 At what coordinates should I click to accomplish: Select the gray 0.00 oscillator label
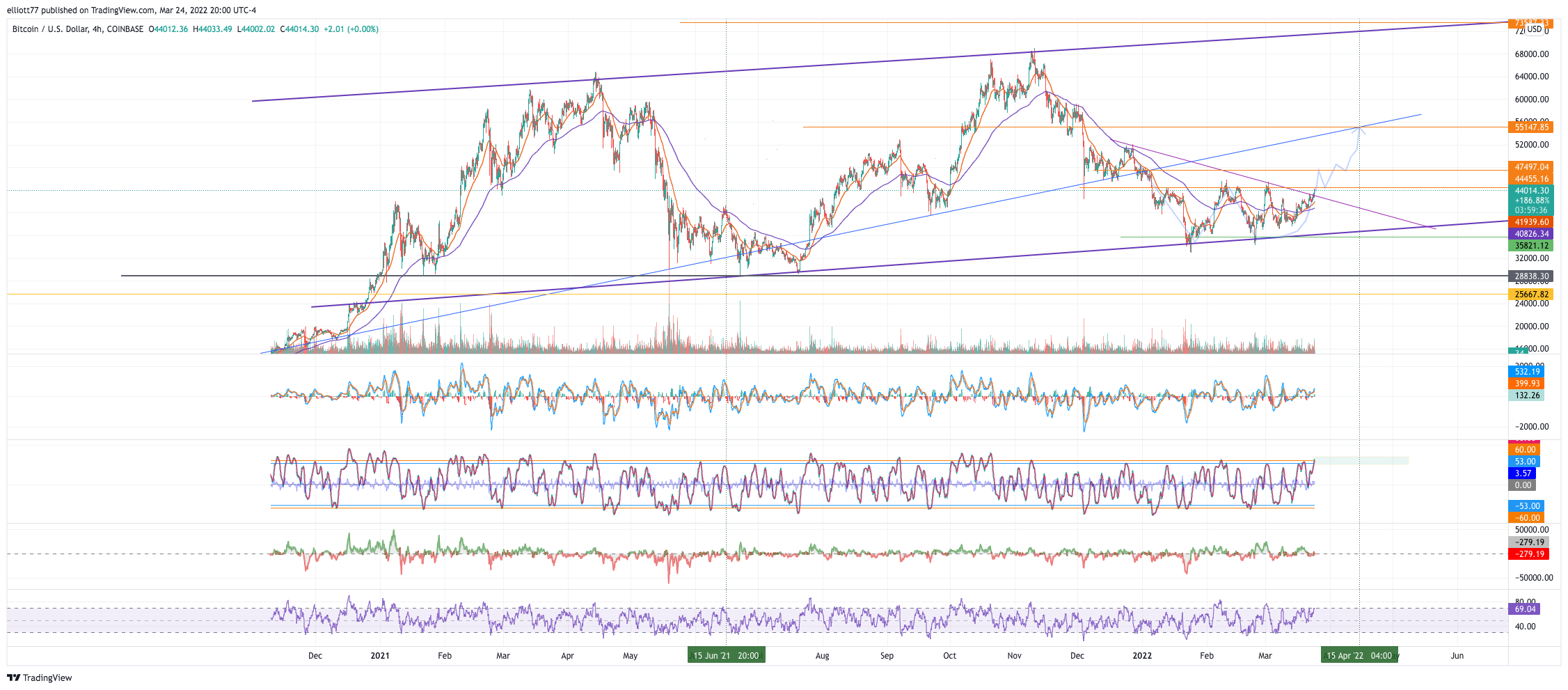[1522, 485]
